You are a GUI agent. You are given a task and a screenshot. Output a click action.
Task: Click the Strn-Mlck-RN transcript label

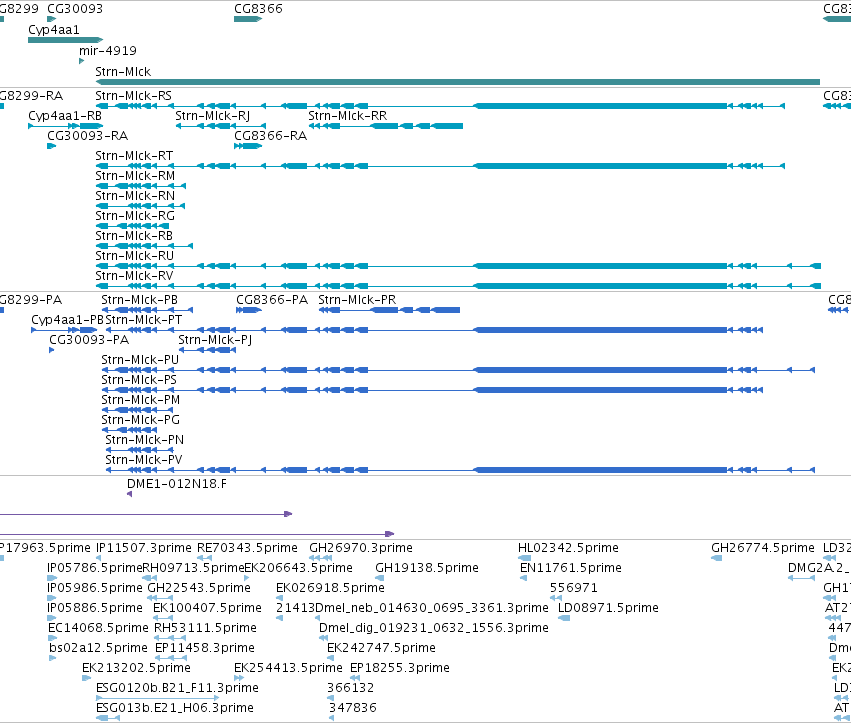point(135,196)
